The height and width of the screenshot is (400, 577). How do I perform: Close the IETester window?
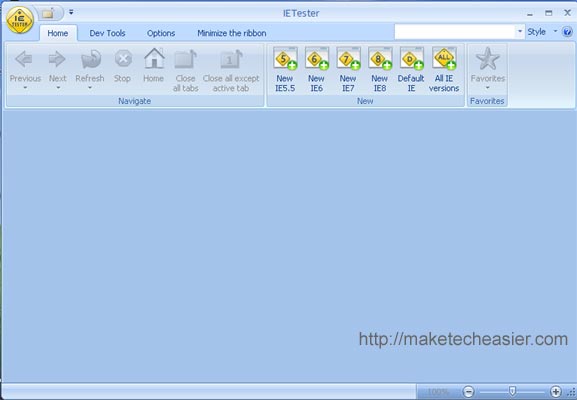pyautogui.click(x=567, y=13)
